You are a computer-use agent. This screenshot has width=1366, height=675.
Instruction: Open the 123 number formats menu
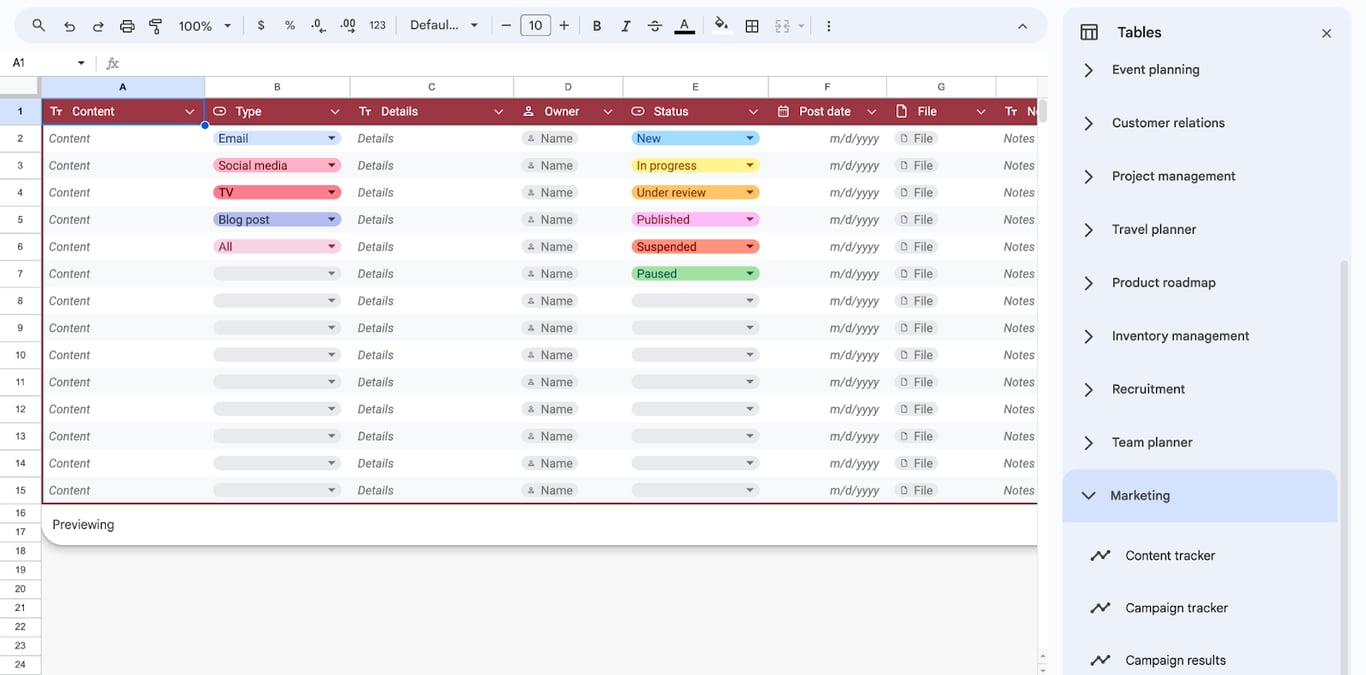[377, 26]
